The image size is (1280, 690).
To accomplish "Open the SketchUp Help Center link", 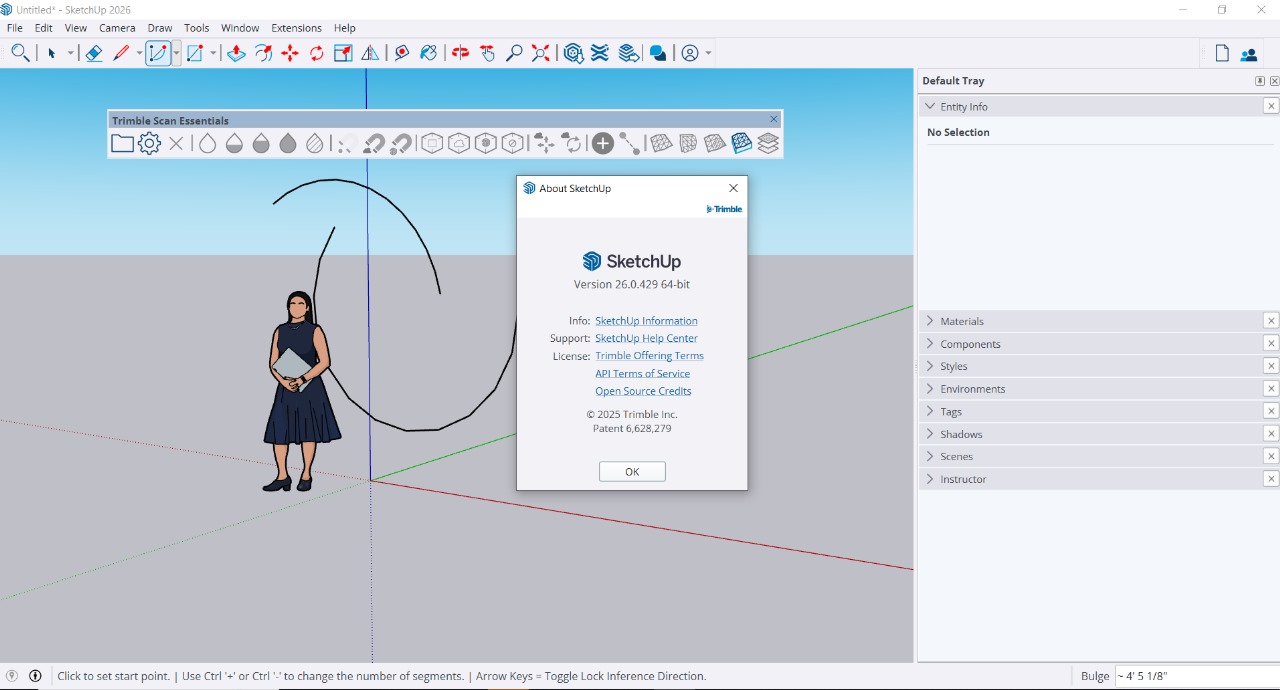I will [x=646, y=338].
